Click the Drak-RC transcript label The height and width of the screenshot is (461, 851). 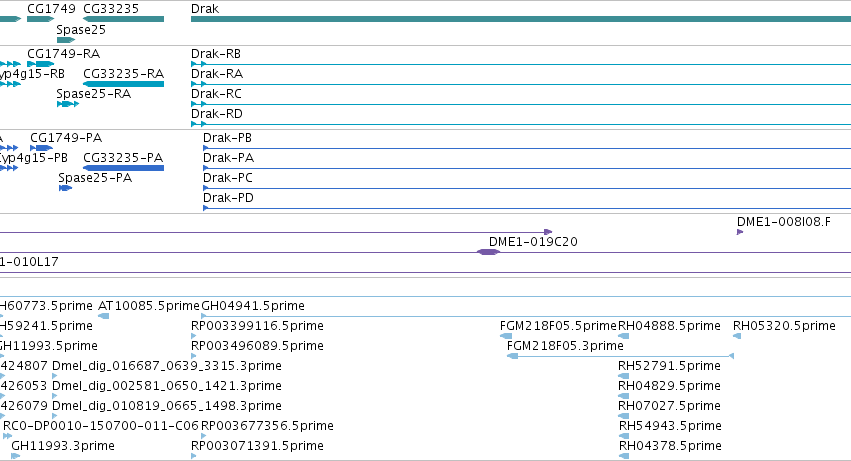(216, 94)
